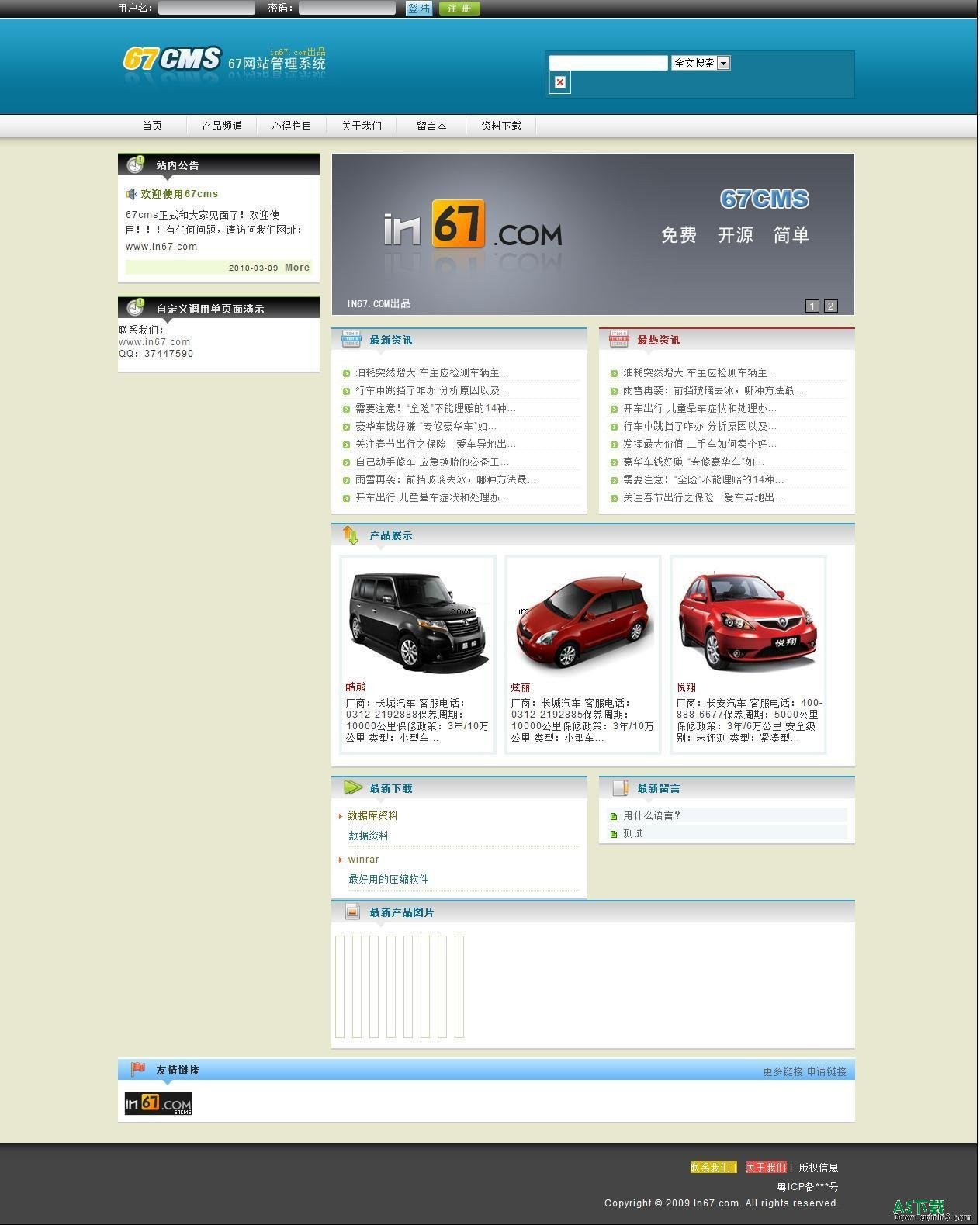980x1225 pixels.
Task: Open 炫丽 product title link
Action: click(521, 687)
